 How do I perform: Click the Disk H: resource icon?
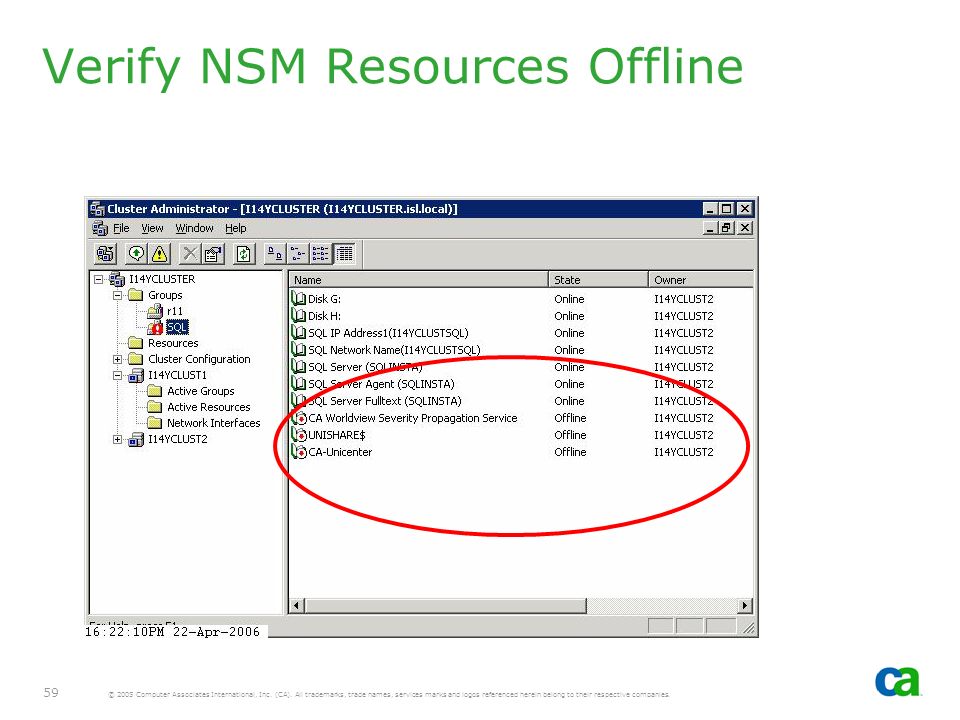point(299,316)
